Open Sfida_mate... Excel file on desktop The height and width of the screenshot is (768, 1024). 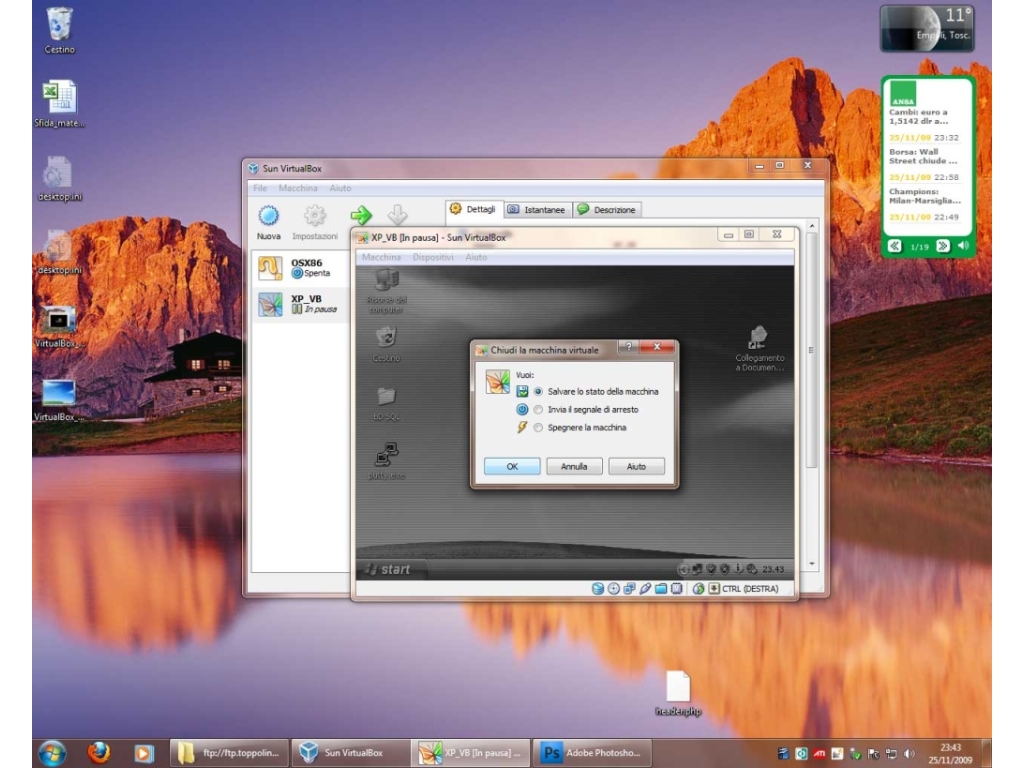coord(59,103)
